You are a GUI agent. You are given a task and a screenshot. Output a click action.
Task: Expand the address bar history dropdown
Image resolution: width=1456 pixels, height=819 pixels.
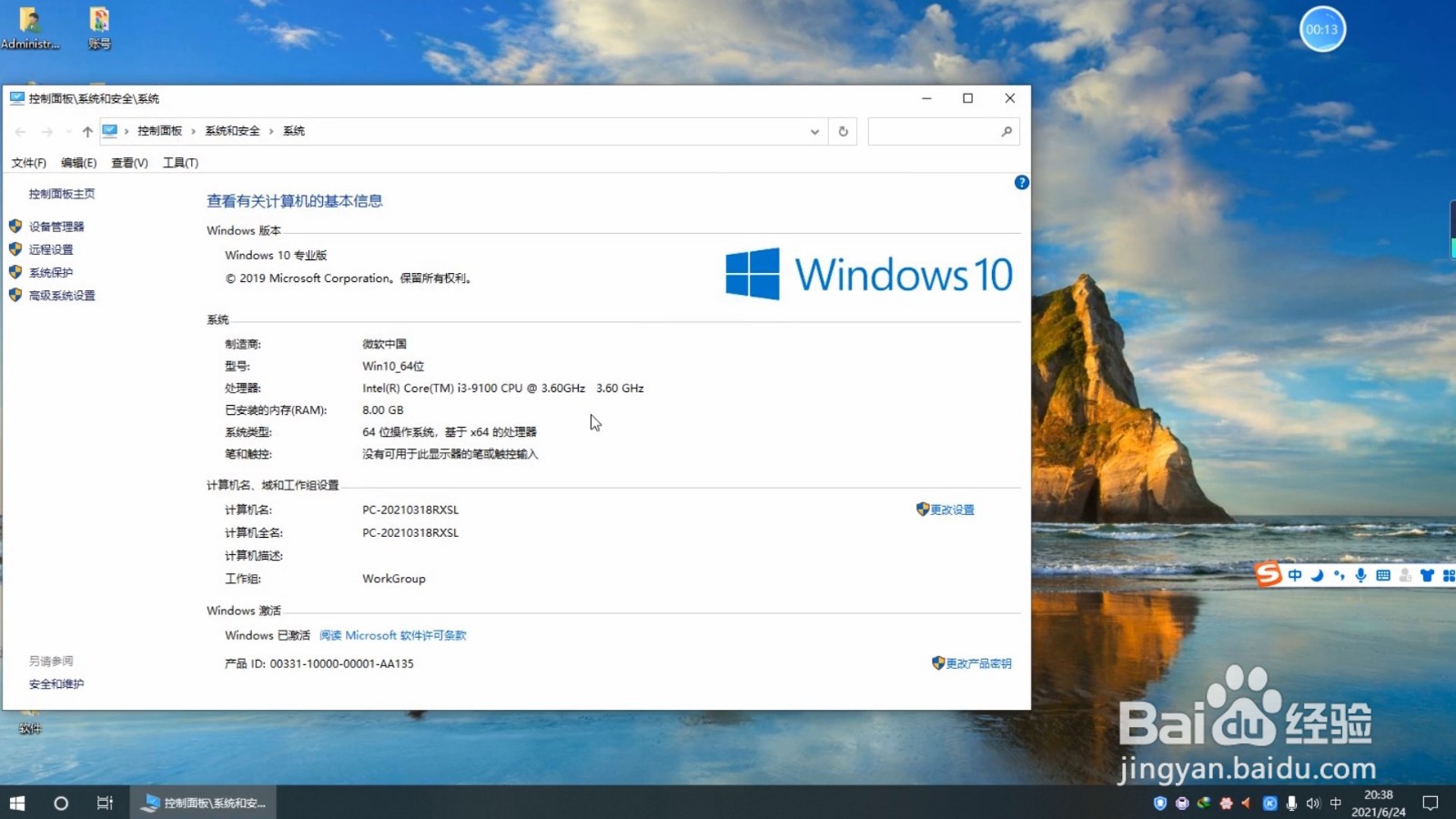tap(814, 132)
